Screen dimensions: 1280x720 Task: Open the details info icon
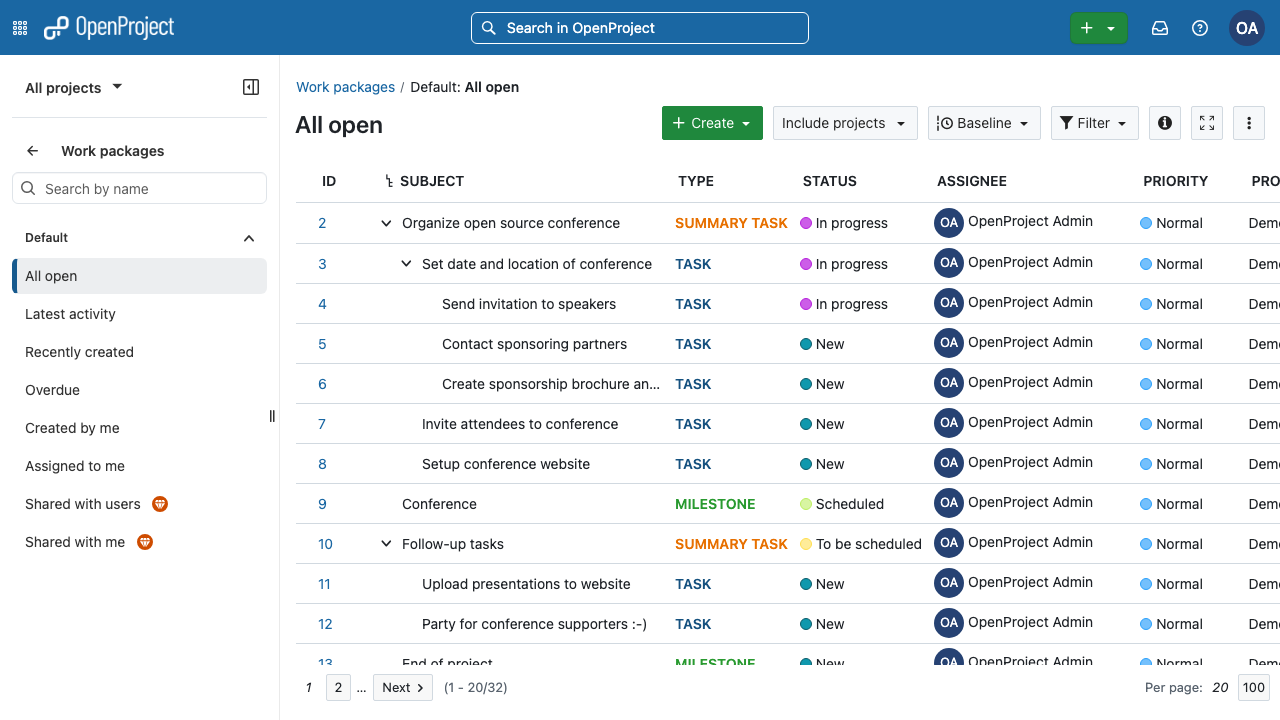point(1165,123)
